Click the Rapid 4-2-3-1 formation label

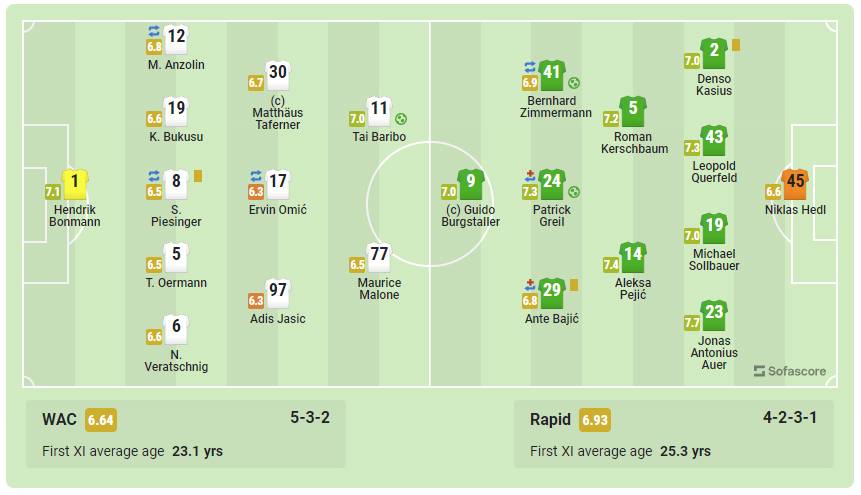790,418
